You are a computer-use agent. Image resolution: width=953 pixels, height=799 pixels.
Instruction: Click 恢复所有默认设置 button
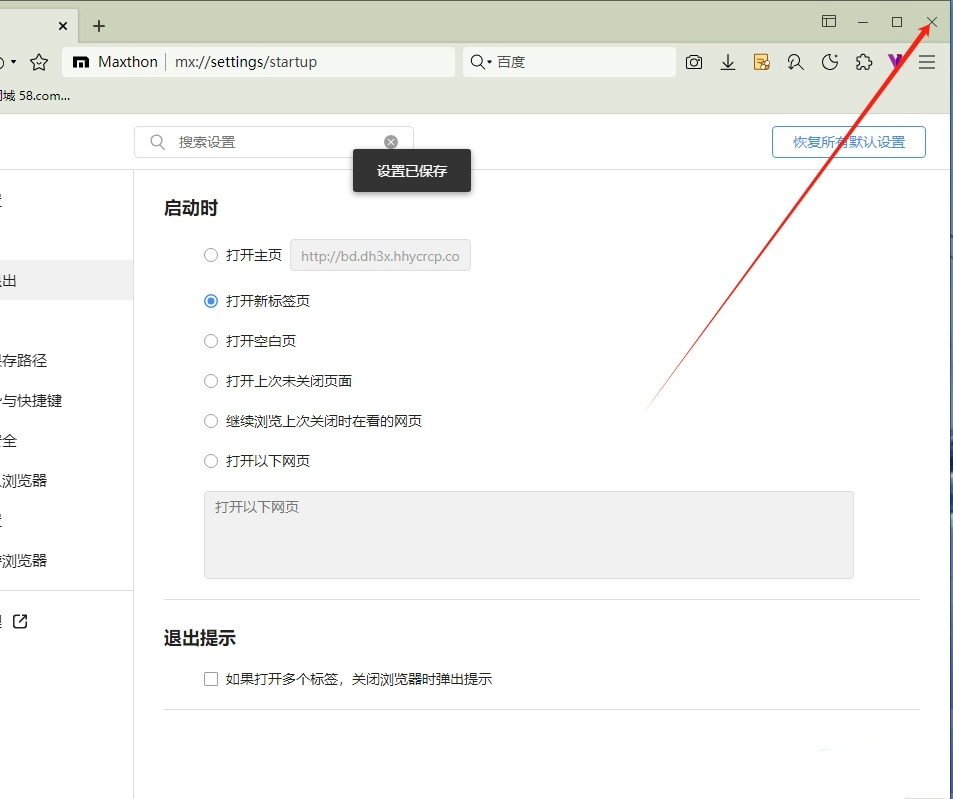pyautogui.click(x=848, y=142)
